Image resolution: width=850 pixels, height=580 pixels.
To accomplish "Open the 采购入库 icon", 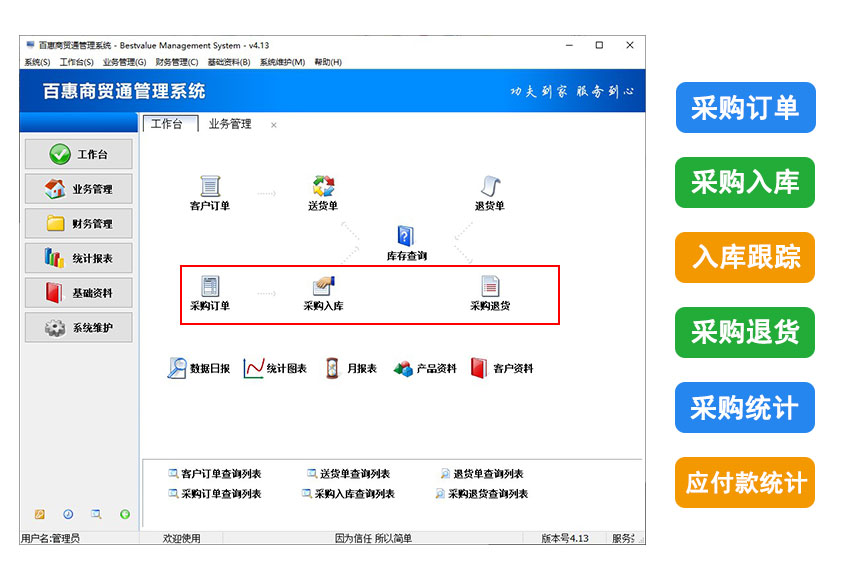I will [324, 286].
